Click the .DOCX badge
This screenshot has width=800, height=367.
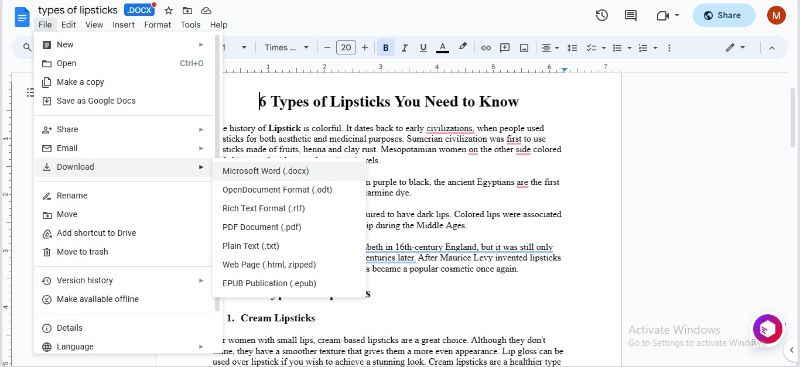tap(139, 10)
